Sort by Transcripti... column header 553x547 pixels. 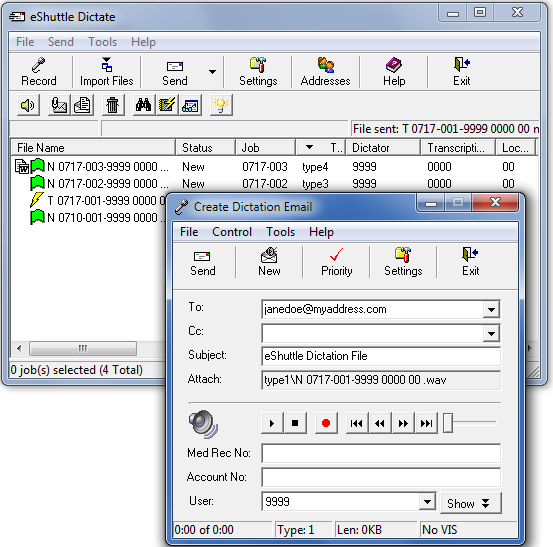tap(458, 147)
